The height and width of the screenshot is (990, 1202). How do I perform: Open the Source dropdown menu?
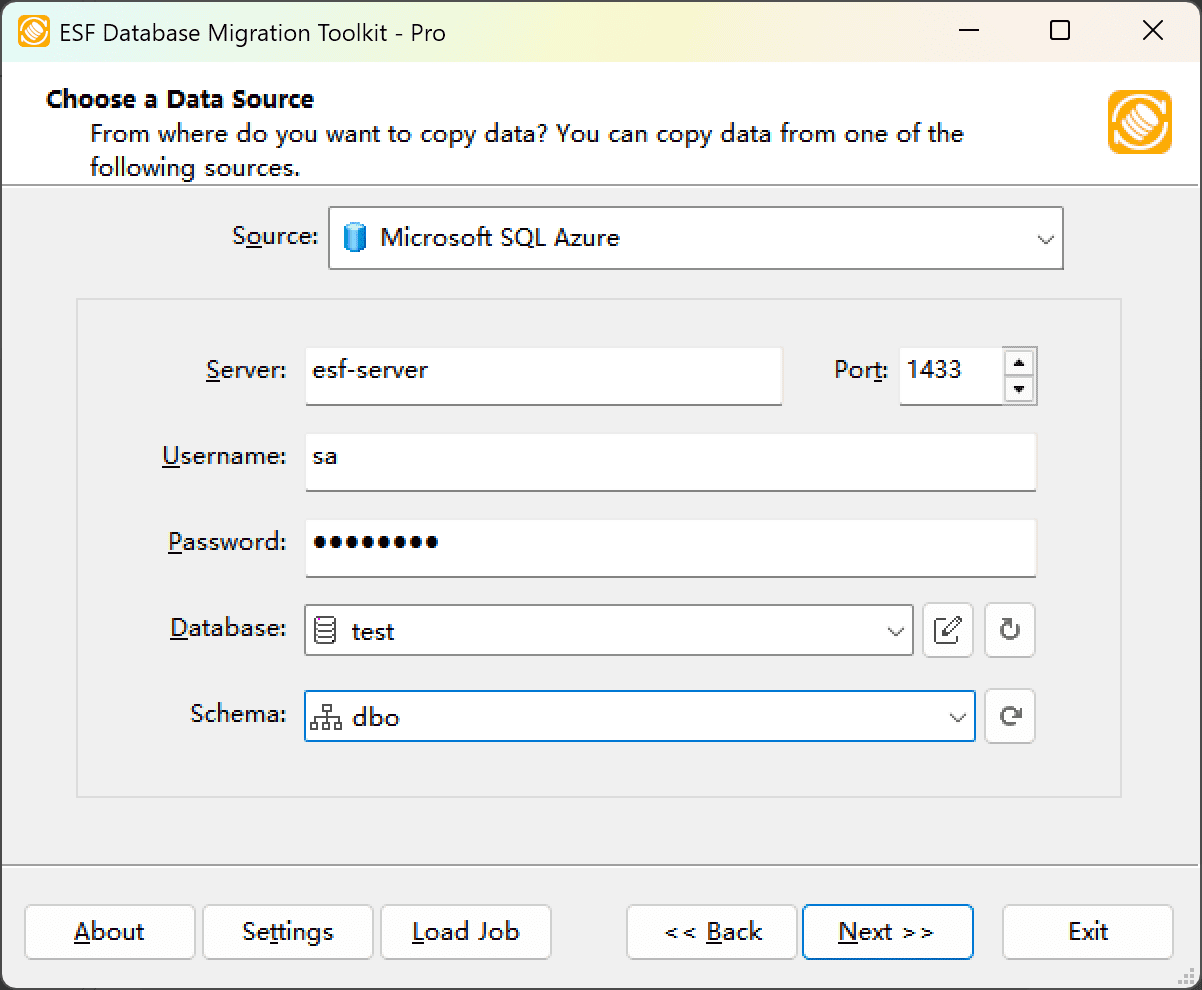tap(1045, 238)
